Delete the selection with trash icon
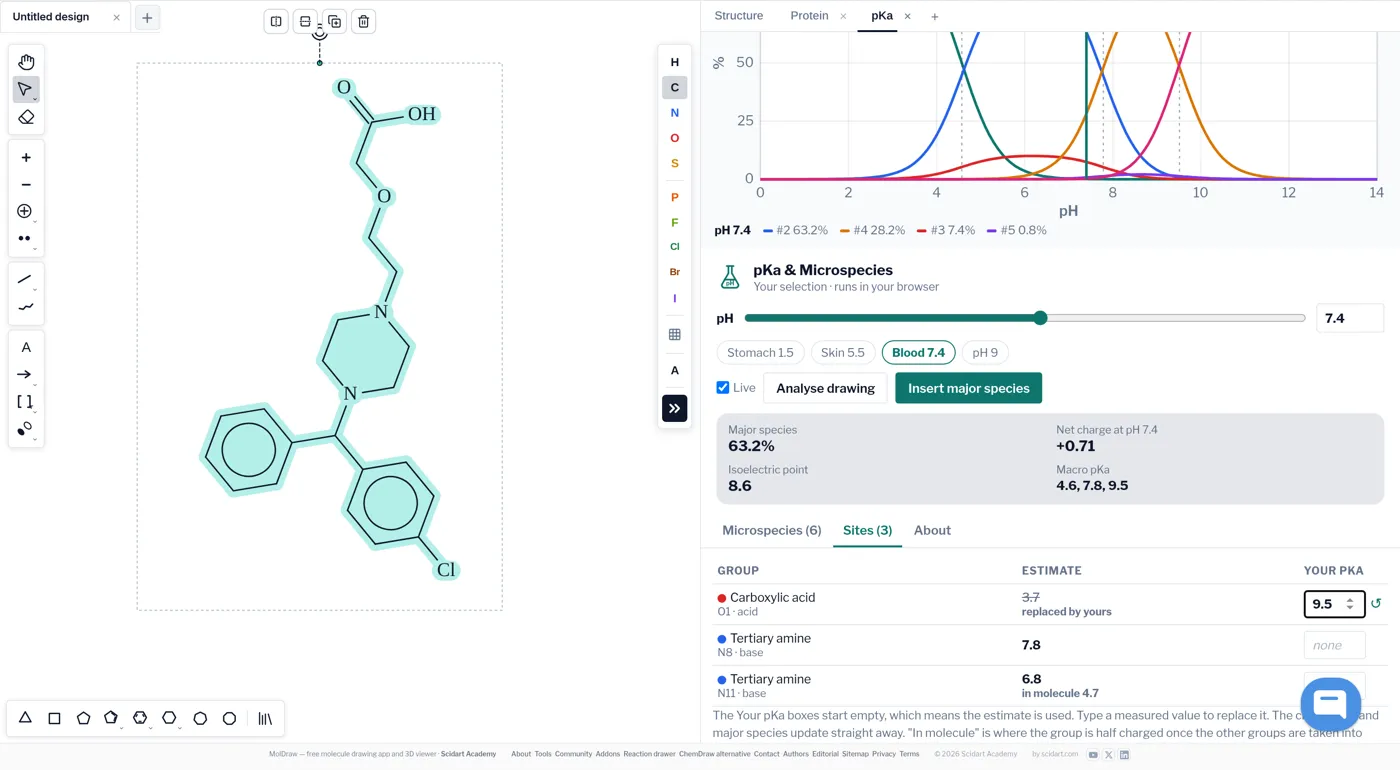This screenshot has width=1400, height=770. tap(363, 21)
